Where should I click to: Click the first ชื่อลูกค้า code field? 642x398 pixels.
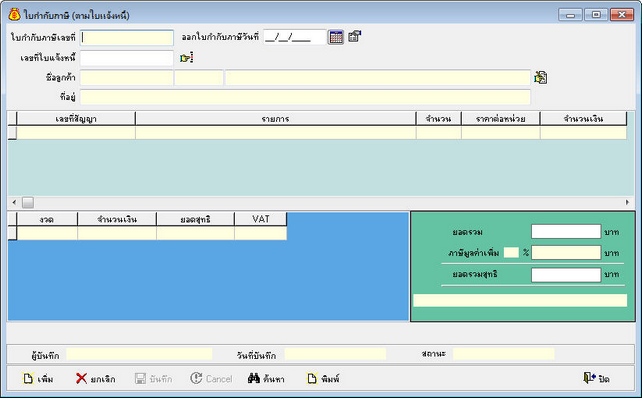[127, 78]
